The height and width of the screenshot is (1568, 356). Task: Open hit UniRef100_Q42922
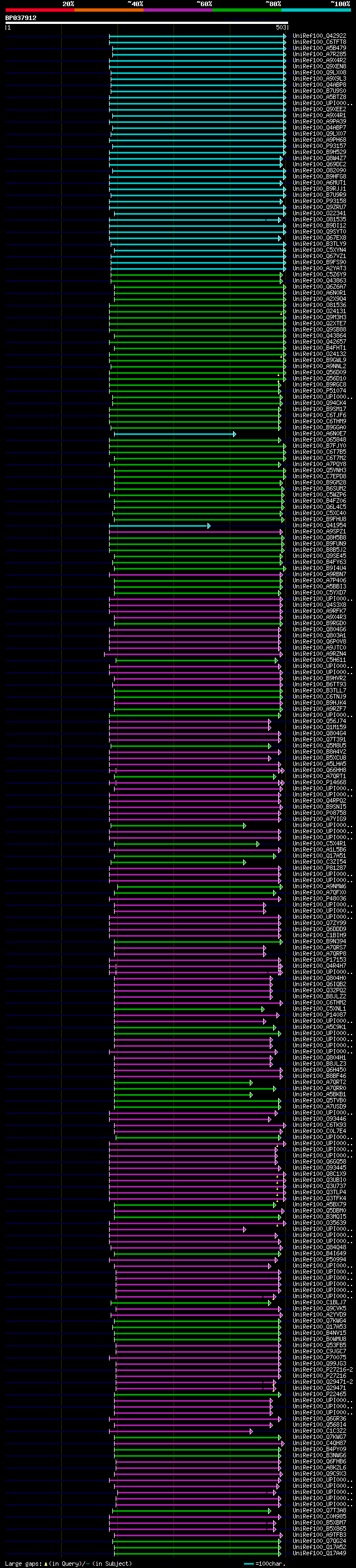pyautogui.click(x=319, y=36)
